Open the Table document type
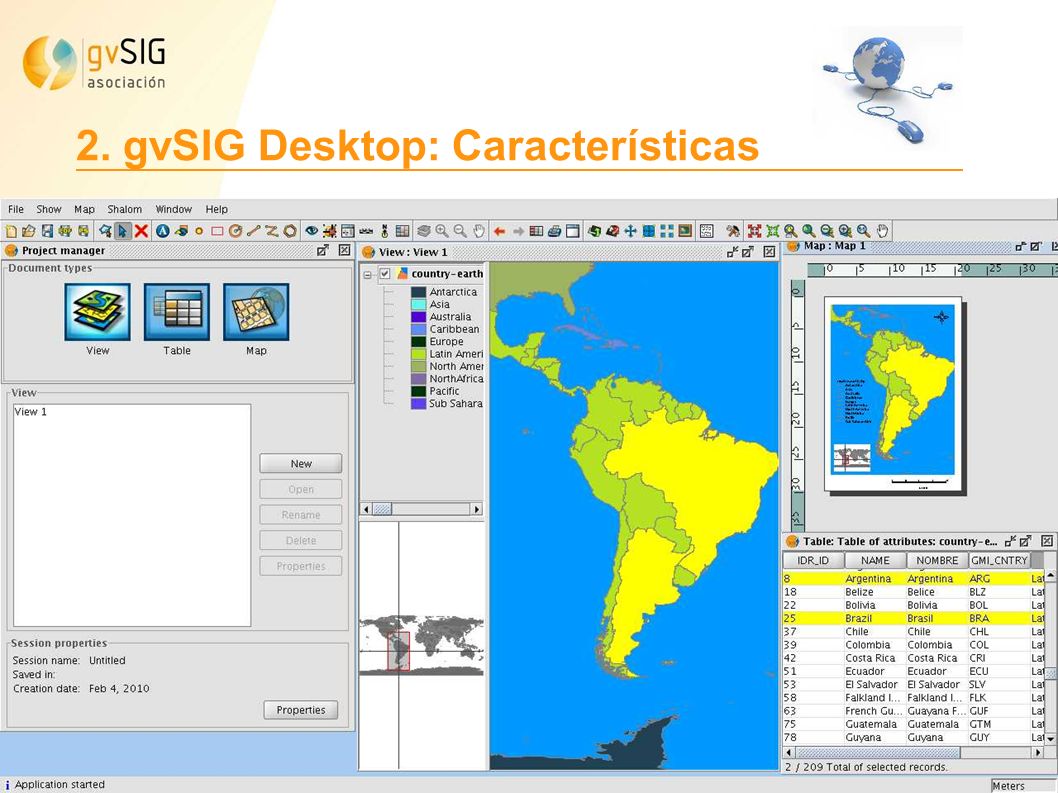1058x793 pixels. pyautogui.click(x=177, y=312)
